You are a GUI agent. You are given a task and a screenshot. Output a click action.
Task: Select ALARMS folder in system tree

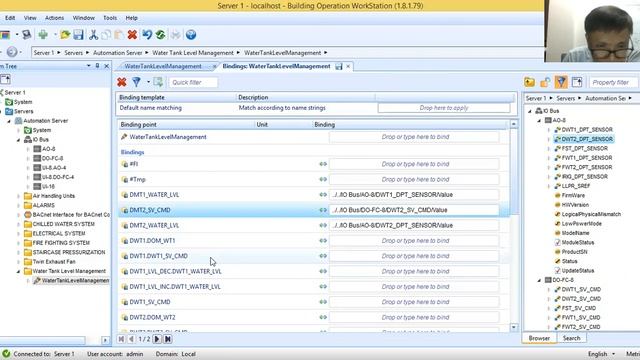tap(43, 205)
